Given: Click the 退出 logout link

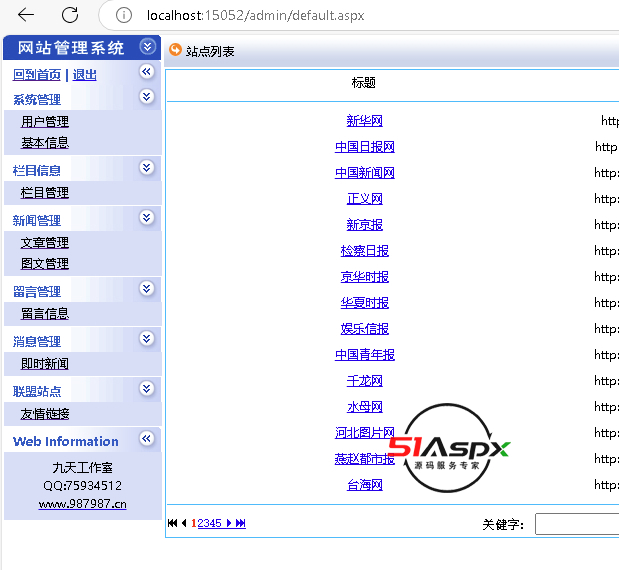Looking at the screenshot, I should (x=85, y=75).
